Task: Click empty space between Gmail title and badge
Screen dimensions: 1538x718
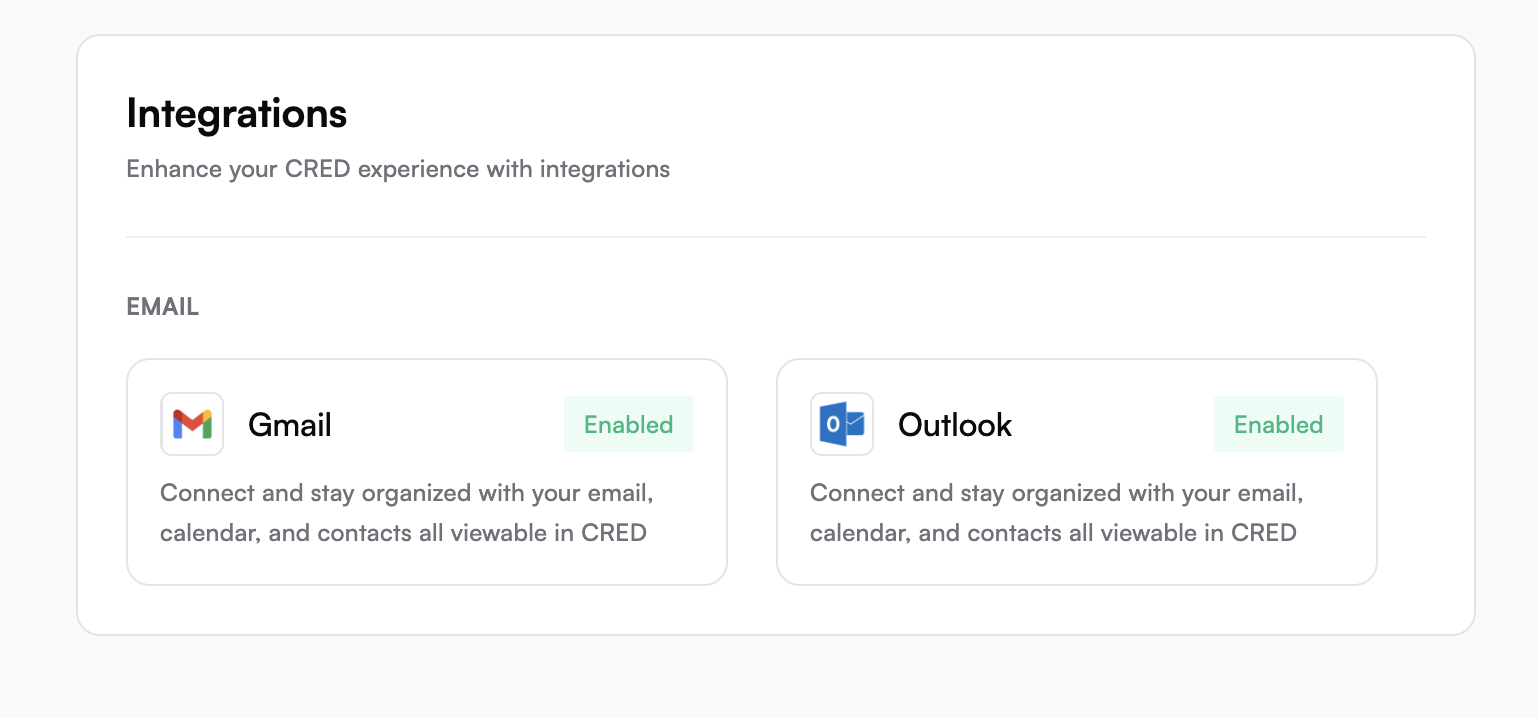Action: (x=448, y=424)
